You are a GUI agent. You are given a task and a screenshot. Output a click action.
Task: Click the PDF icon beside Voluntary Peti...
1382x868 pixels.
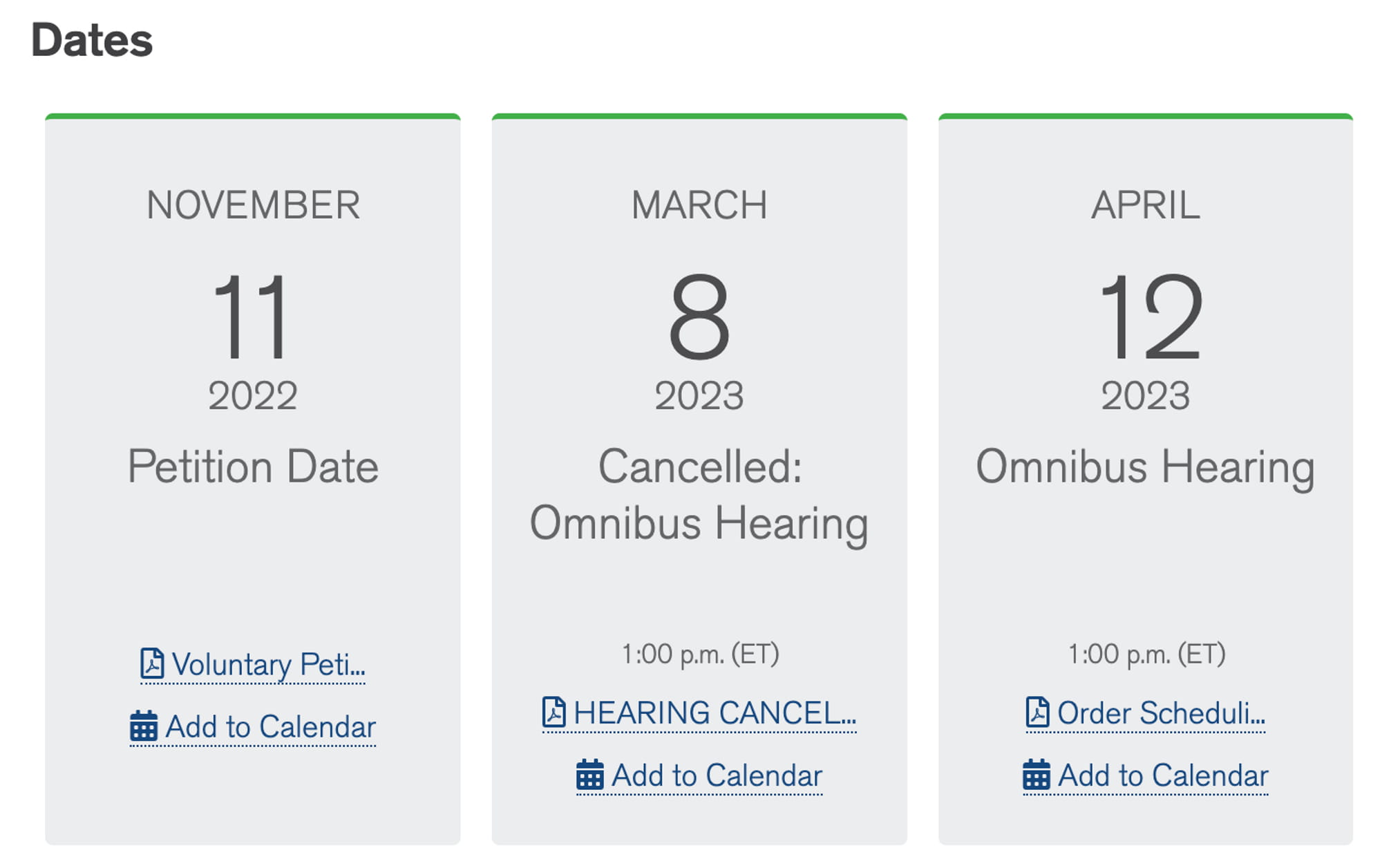click(152, 663)
